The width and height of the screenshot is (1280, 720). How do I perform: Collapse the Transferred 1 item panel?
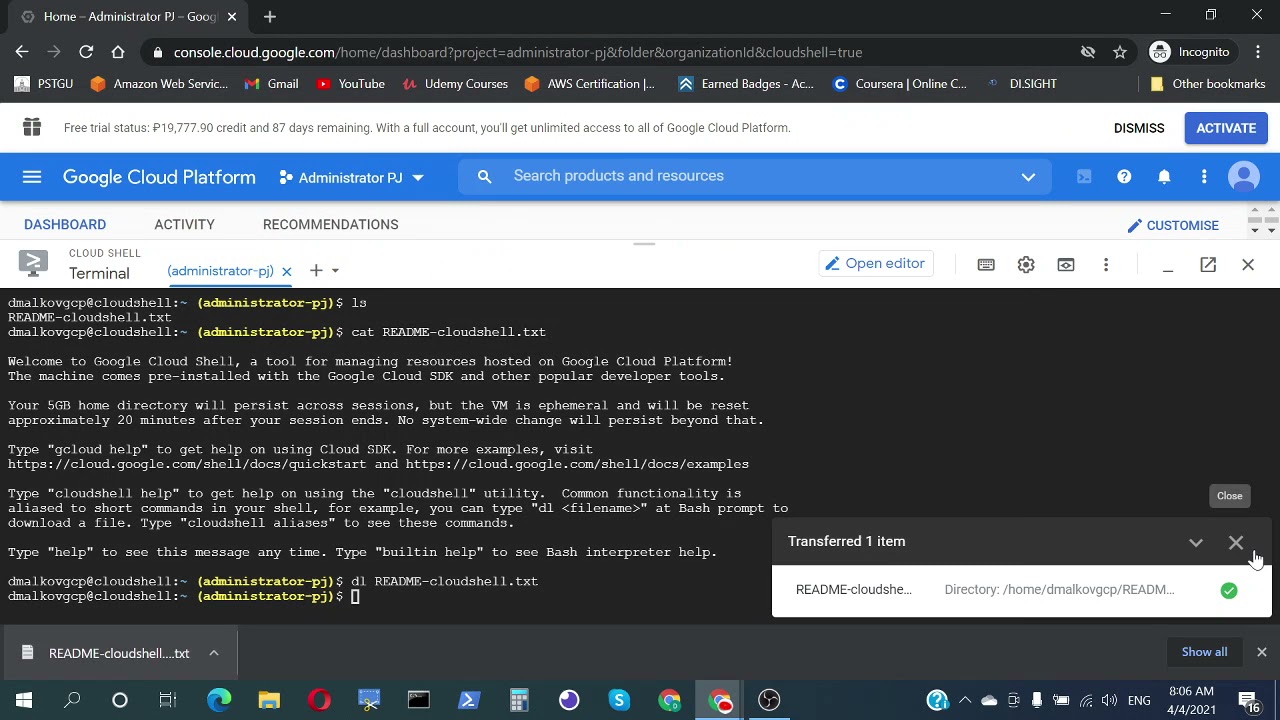coord(1196,542)
